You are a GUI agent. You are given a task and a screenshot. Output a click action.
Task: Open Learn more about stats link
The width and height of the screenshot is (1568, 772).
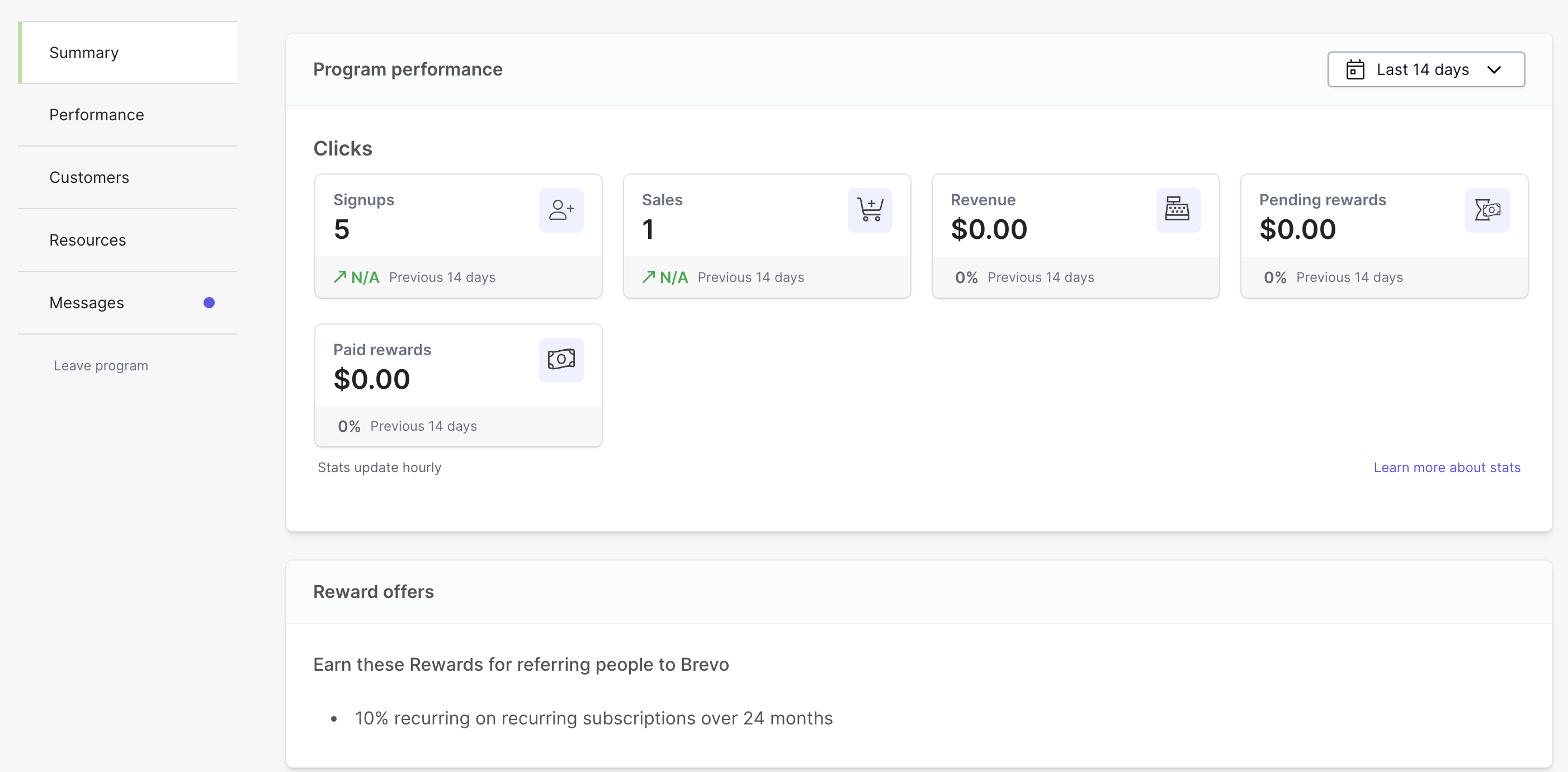click(x=1446, y=467)
